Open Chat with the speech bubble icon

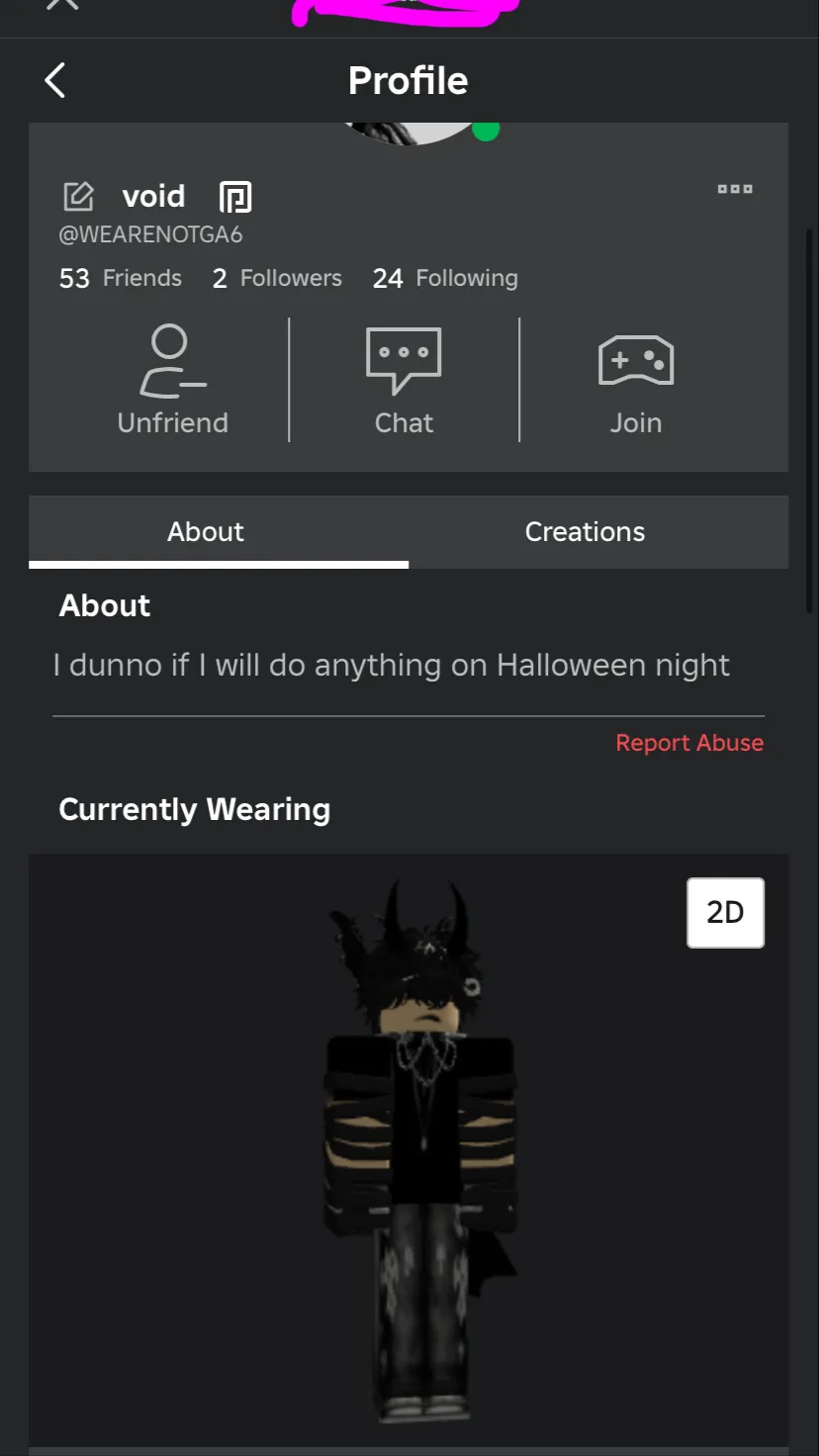point(404,361)
